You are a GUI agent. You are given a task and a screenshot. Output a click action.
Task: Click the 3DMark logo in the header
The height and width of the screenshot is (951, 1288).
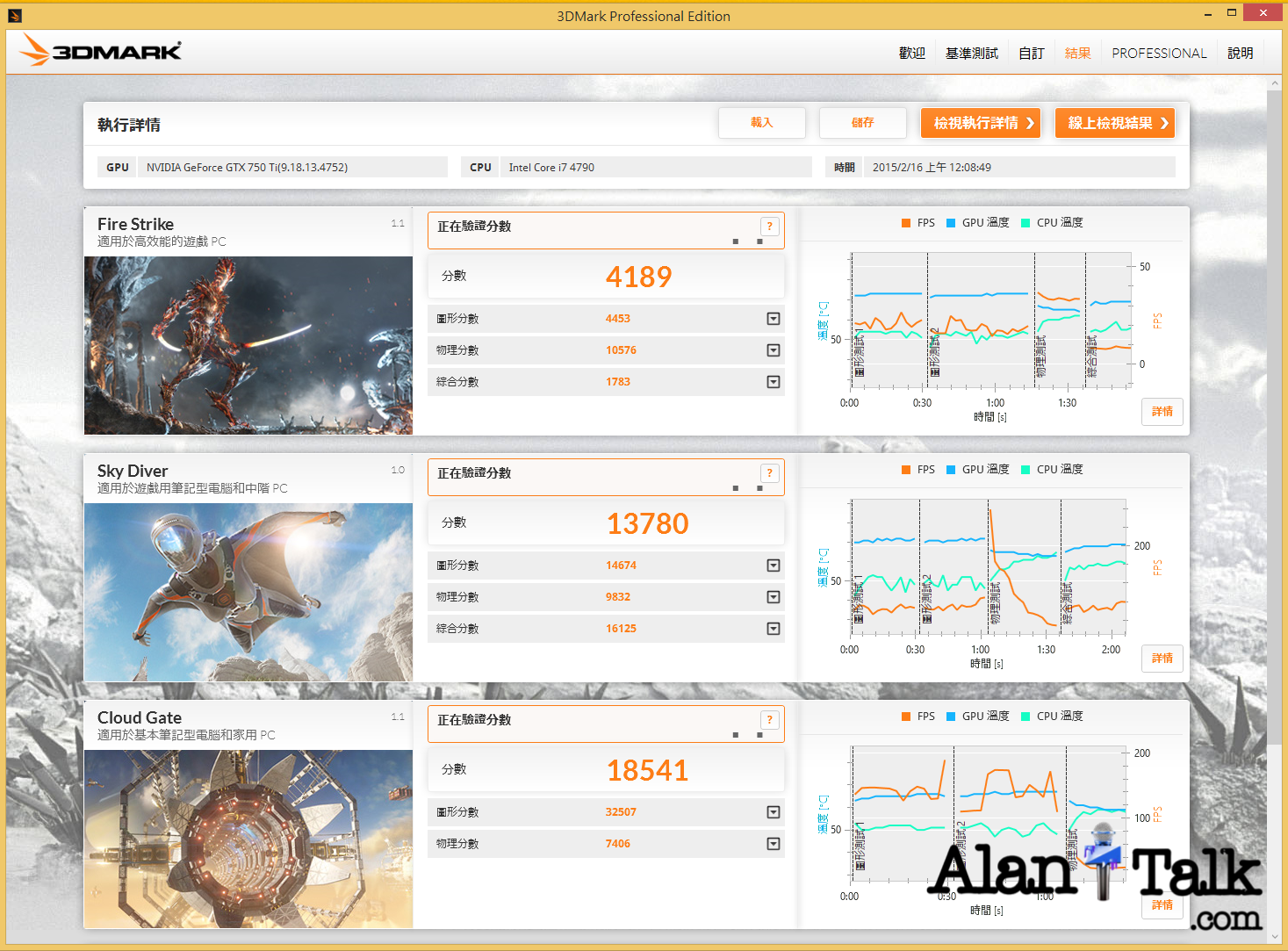(100, 51)
